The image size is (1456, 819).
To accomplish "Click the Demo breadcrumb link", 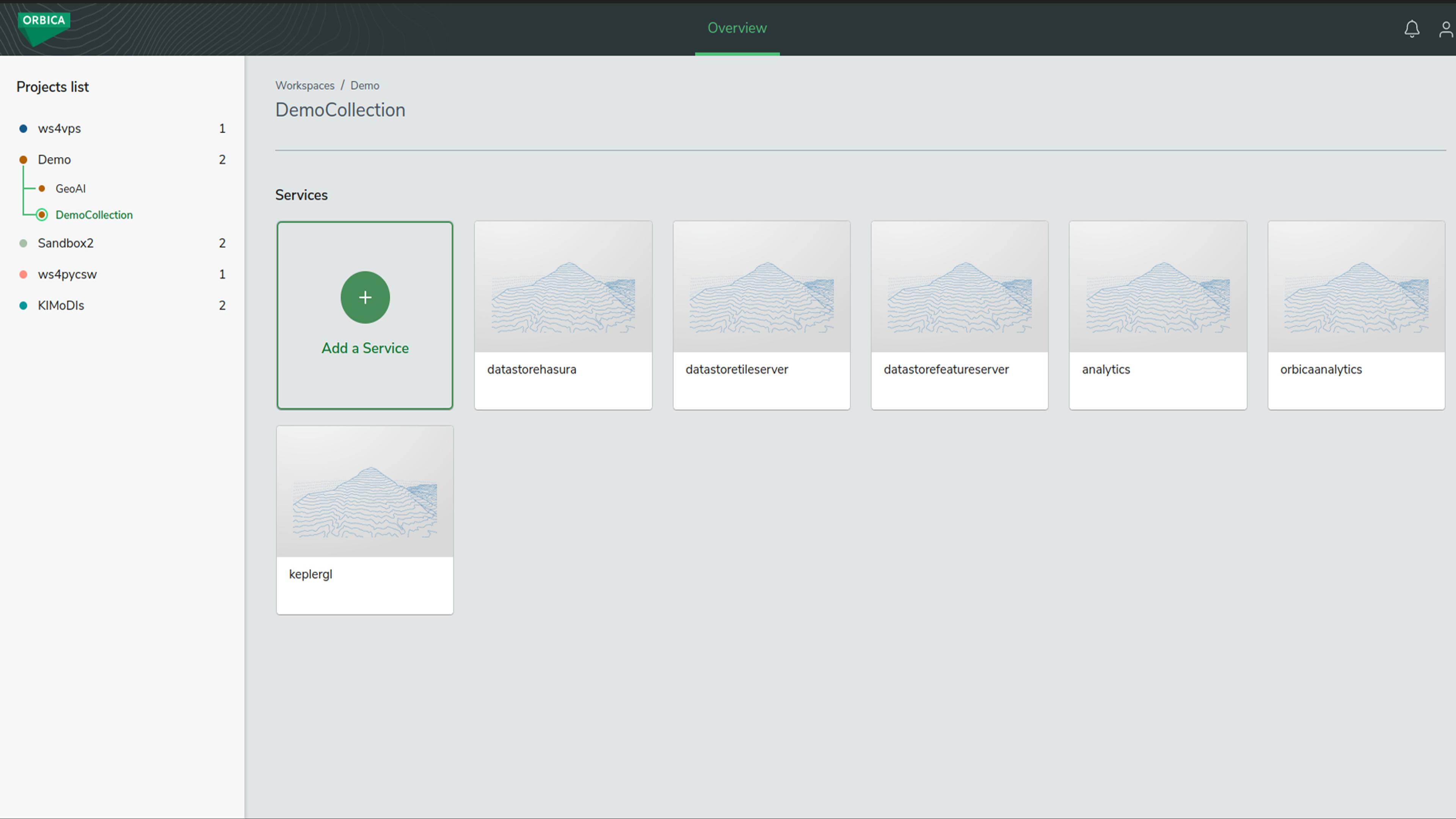I will click(364, 86).
